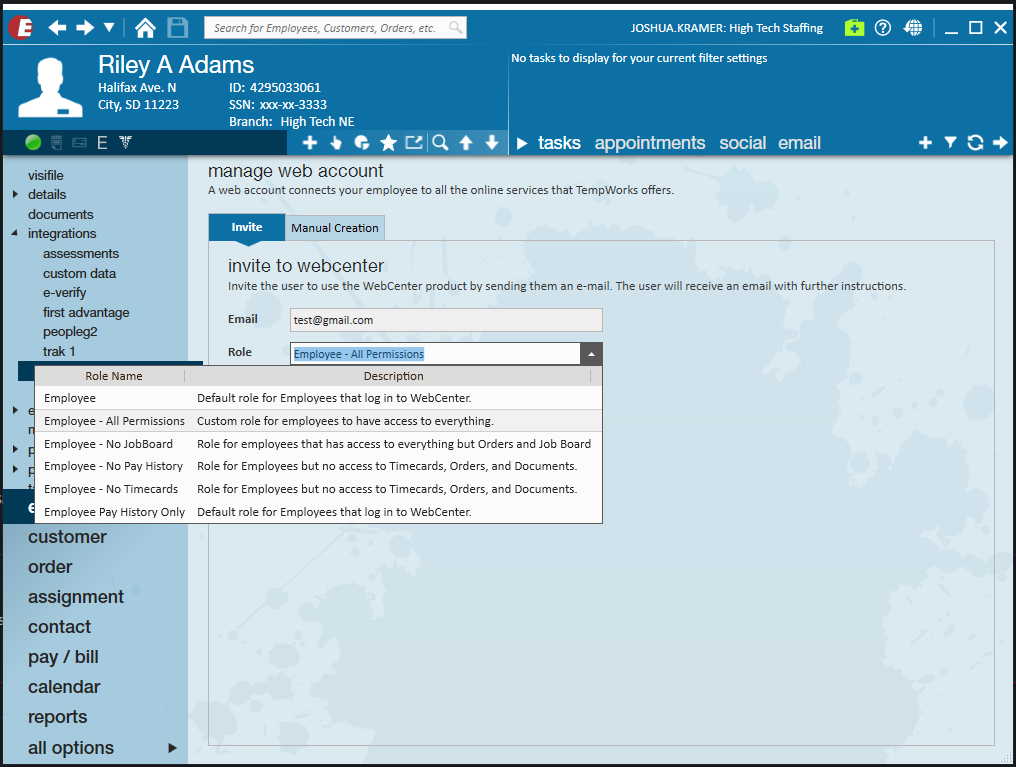Click the up arrow record icon

466,143
